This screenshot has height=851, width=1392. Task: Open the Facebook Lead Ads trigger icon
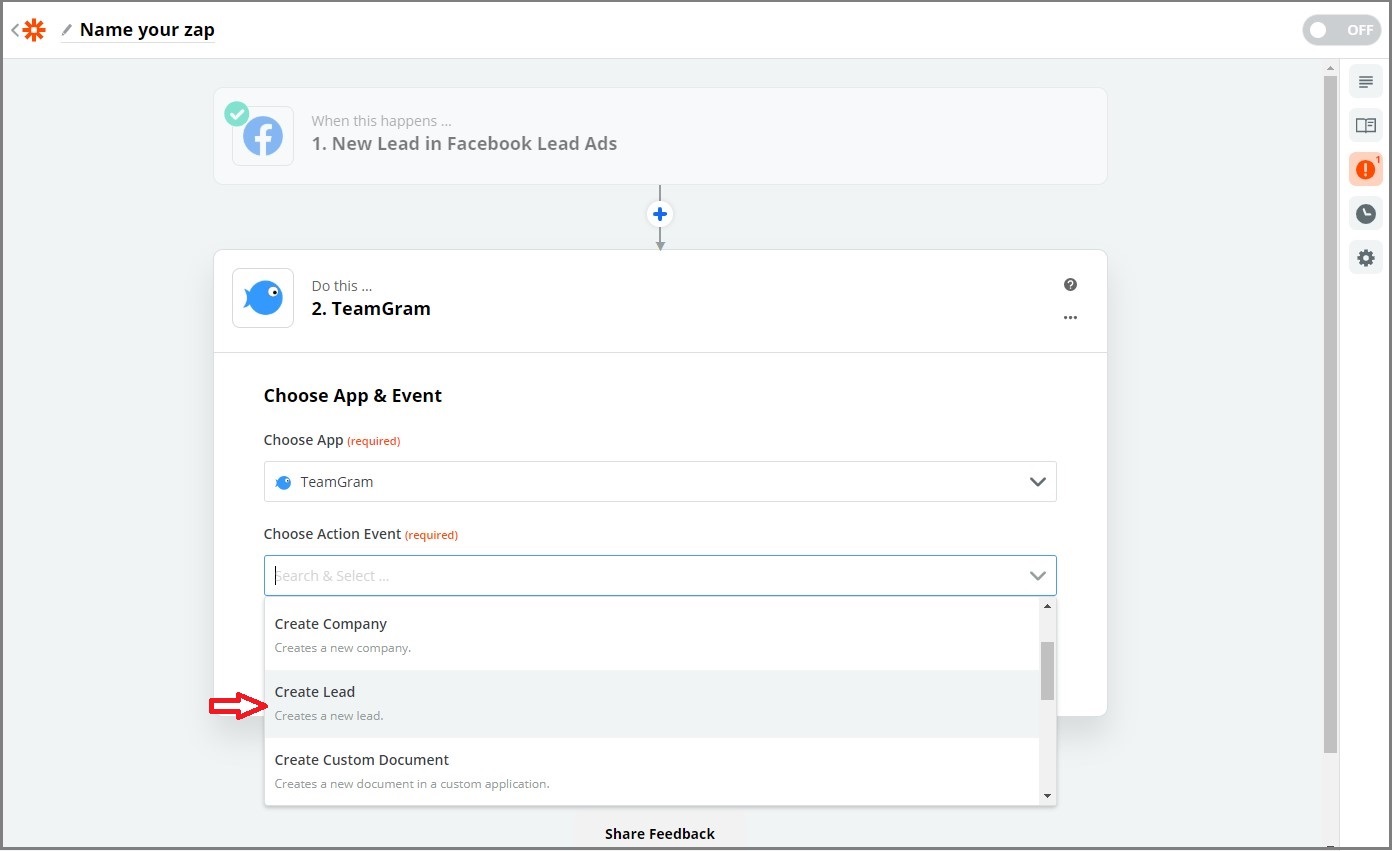[x=263, y=136]
